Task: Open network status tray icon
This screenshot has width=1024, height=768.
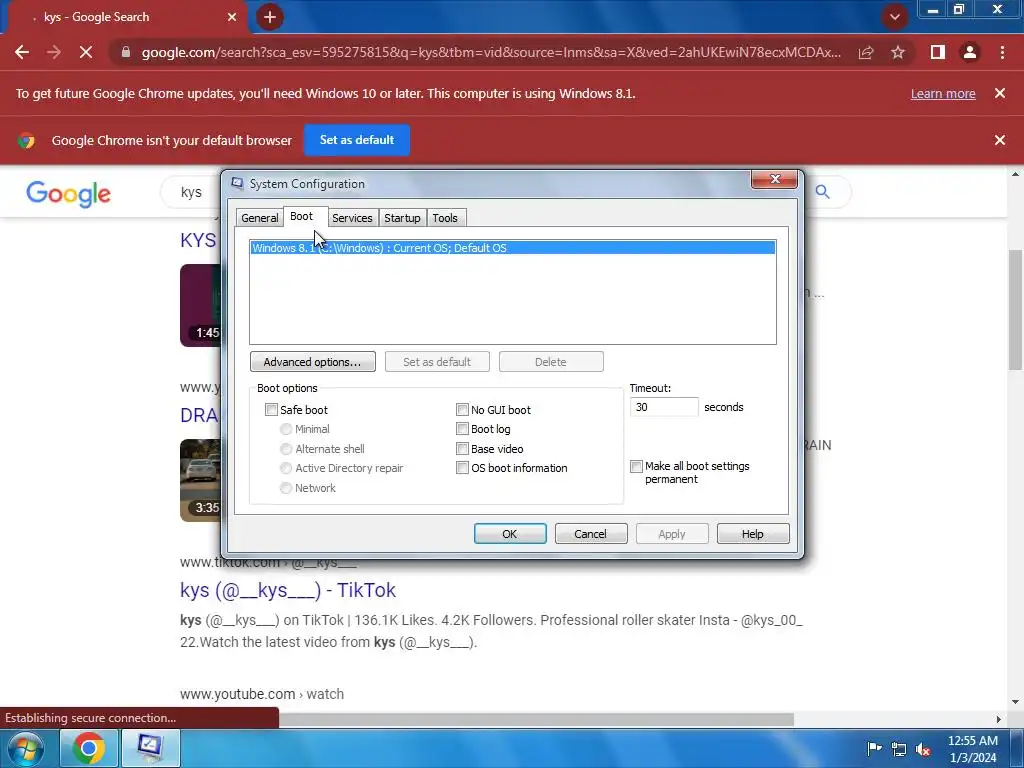Action: pos(899,749)
